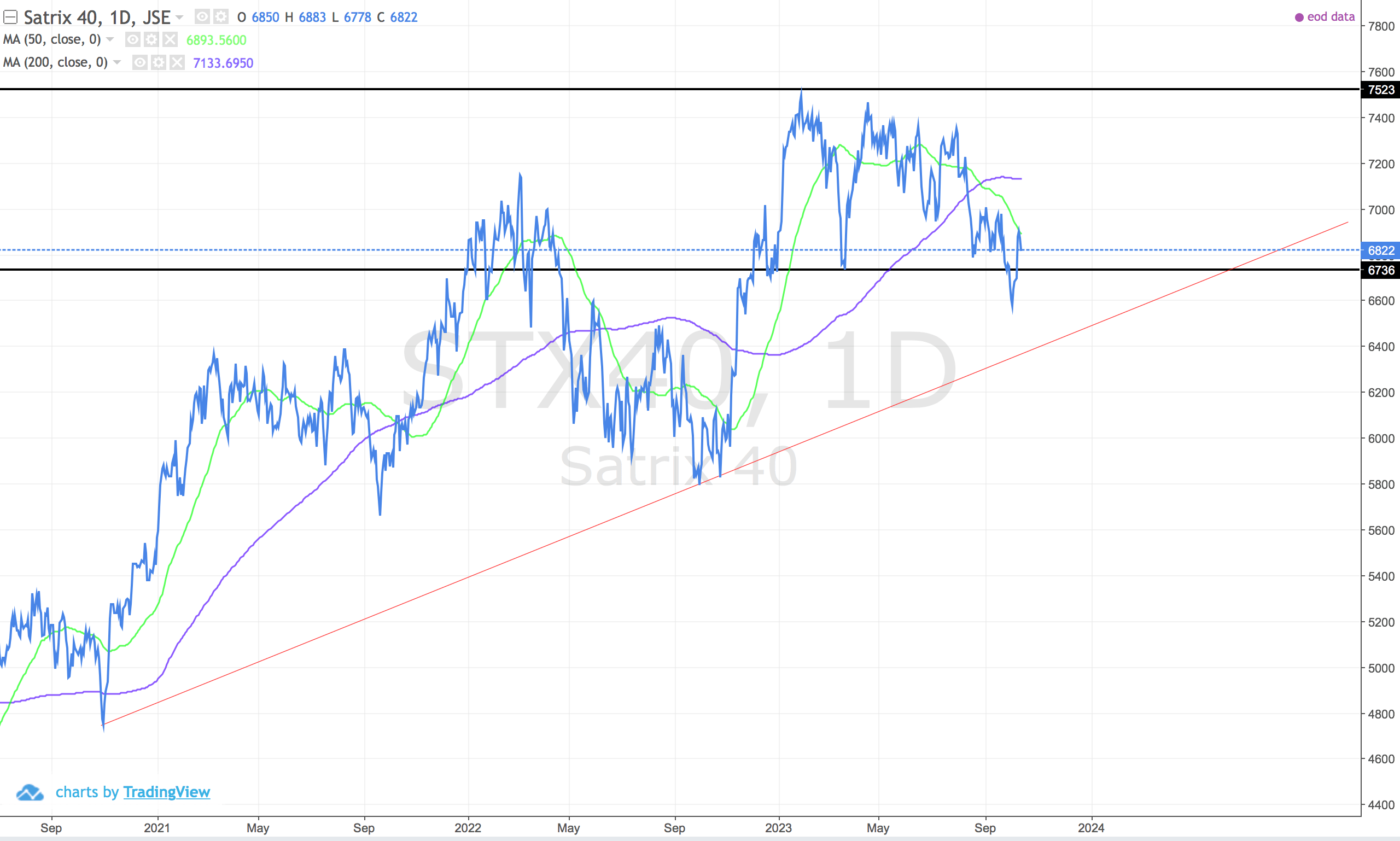1400x841 pixels.
Task: Click the MA (200, close, 0) label
Action: click(x=56, y=62)
